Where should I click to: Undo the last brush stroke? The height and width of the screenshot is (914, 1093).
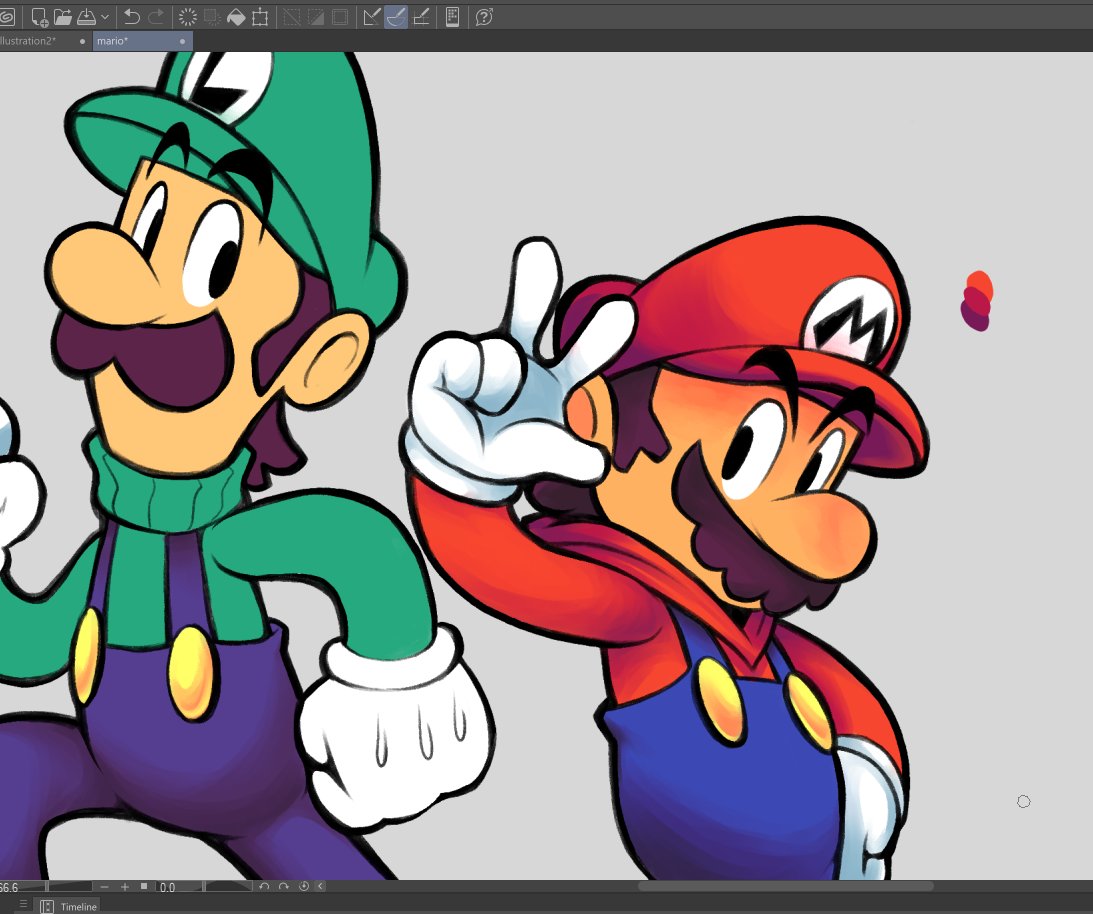[x=132, y=17]
